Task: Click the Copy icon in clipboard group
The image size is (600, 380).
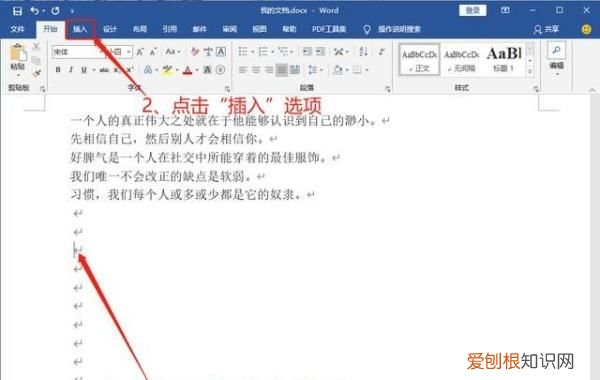Action: [36, 60]
